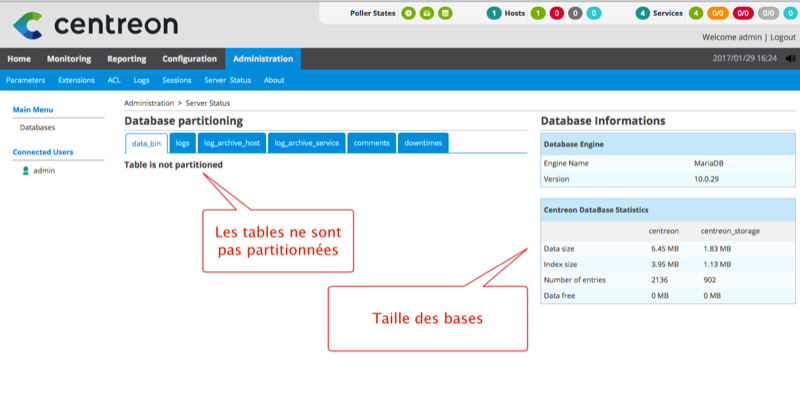The width and height of the screenshot is (800, 404).
Task: Switch to the downtimes tab
Action: [x=422, y=143]
